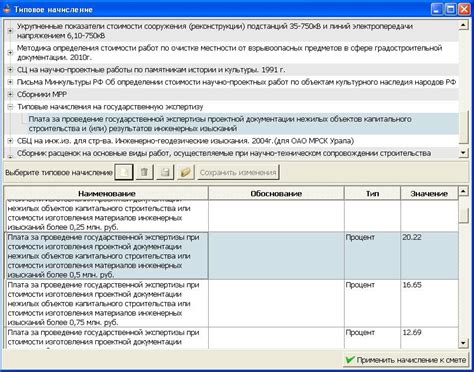The height and width of the screenshot is (372, 474).
Task: Click the floppy disk save icon
Action: (165, 172)
